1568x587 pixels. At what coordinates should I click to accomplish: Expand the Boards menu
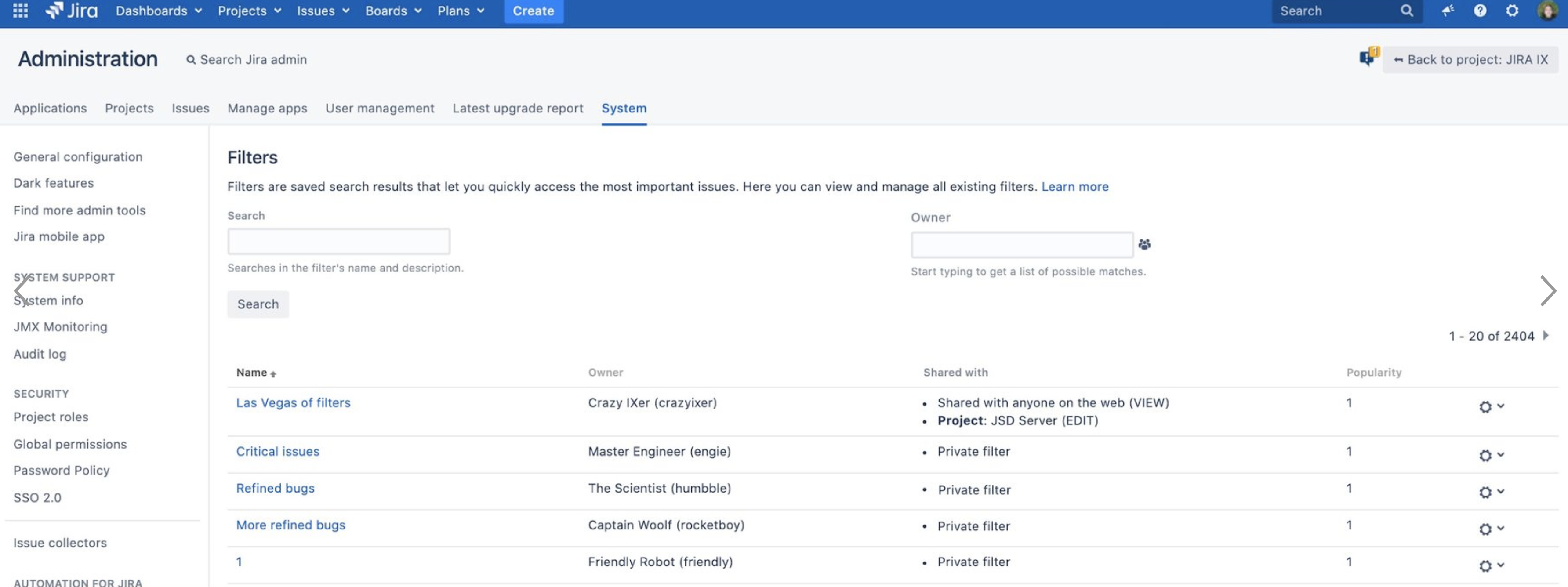coord(392,11)
